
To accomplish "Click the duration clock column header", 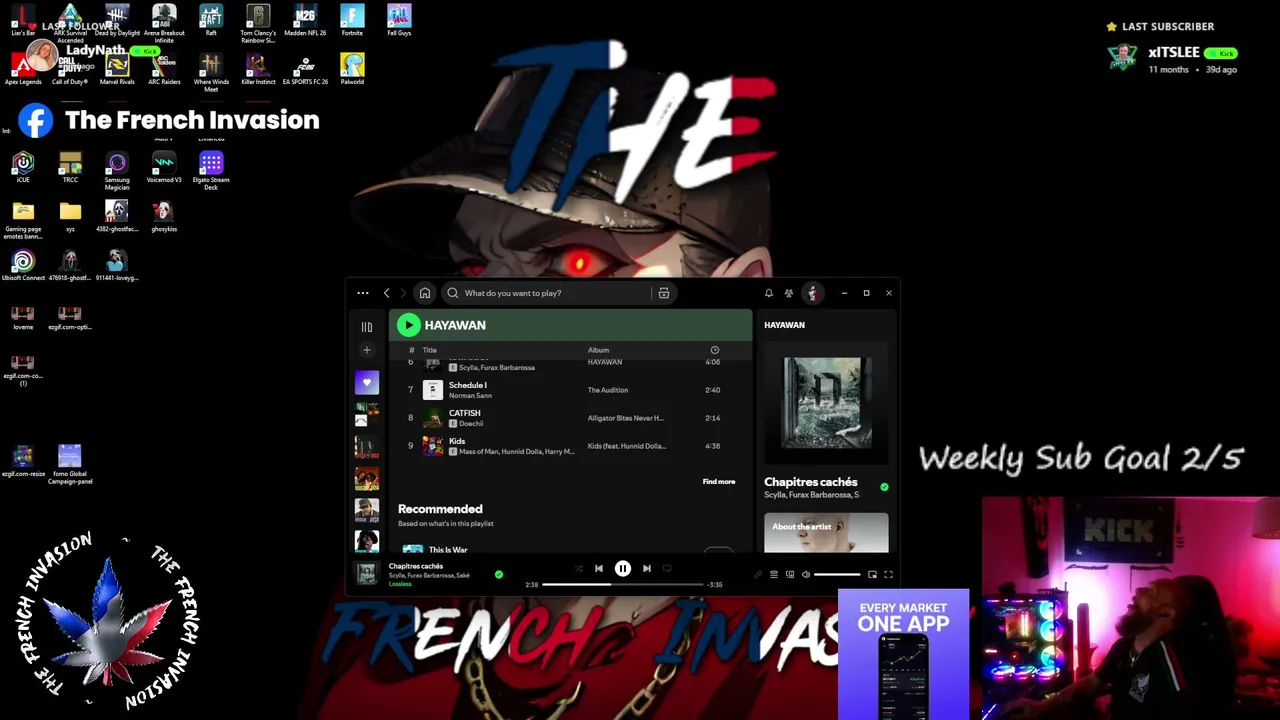I will click(x=714, y=350).
